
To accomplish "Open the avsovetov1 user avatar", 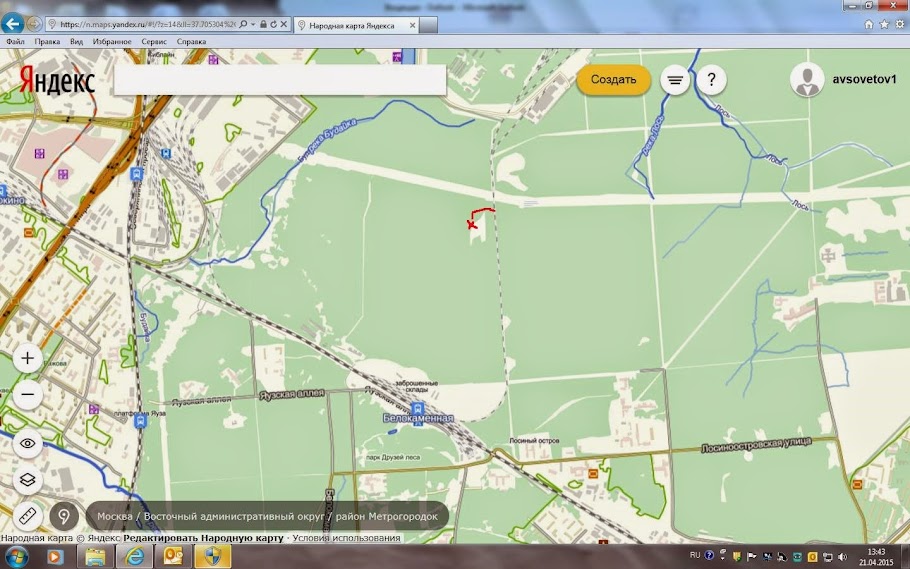I will [x=807, y=80].
